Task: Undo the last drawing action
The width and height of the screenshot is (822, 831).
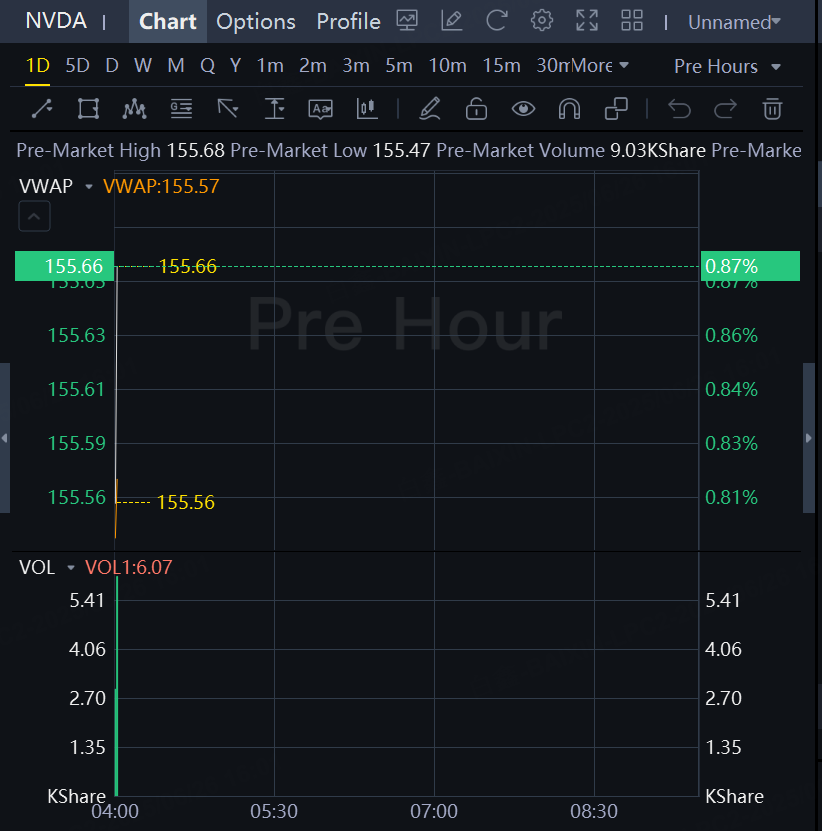Action: pyautogui.click(x=679, y=108)
